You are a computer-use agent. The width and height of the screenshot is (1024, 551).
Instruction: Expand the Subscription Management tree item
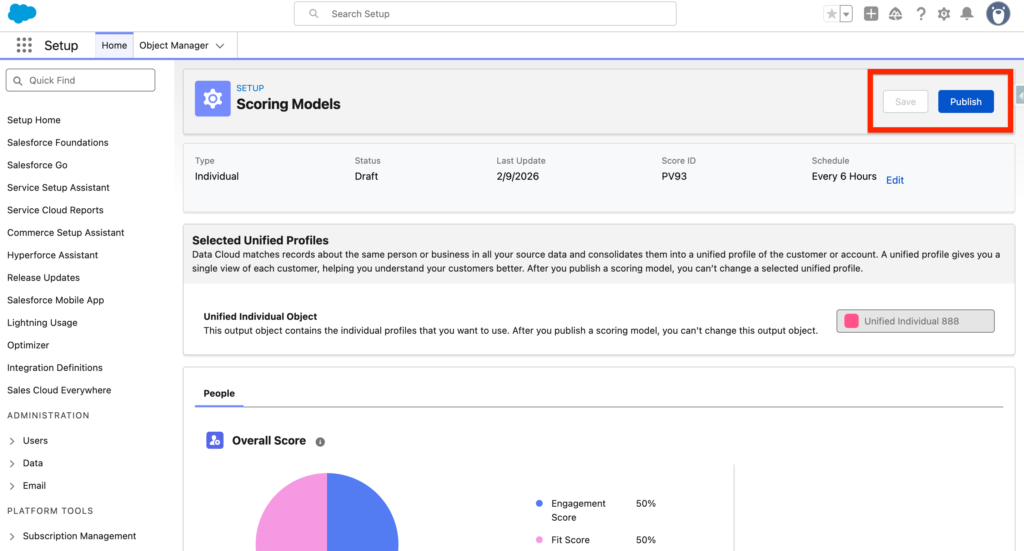coord(12,536)
